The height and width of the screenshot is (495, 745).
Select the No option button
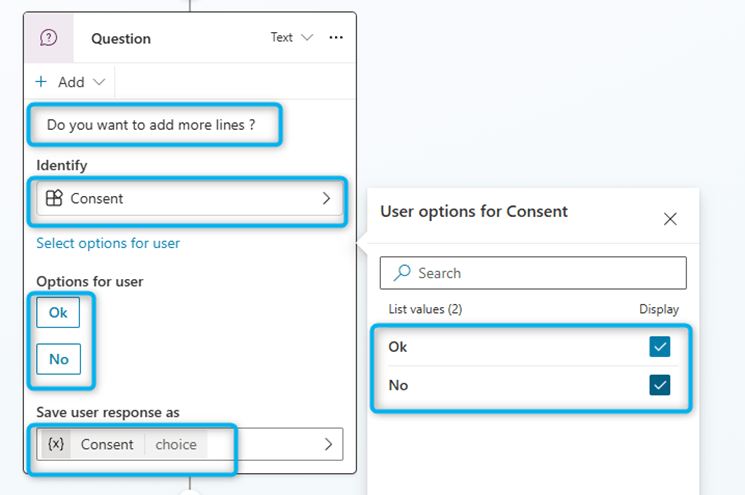(x=58, y=359)
